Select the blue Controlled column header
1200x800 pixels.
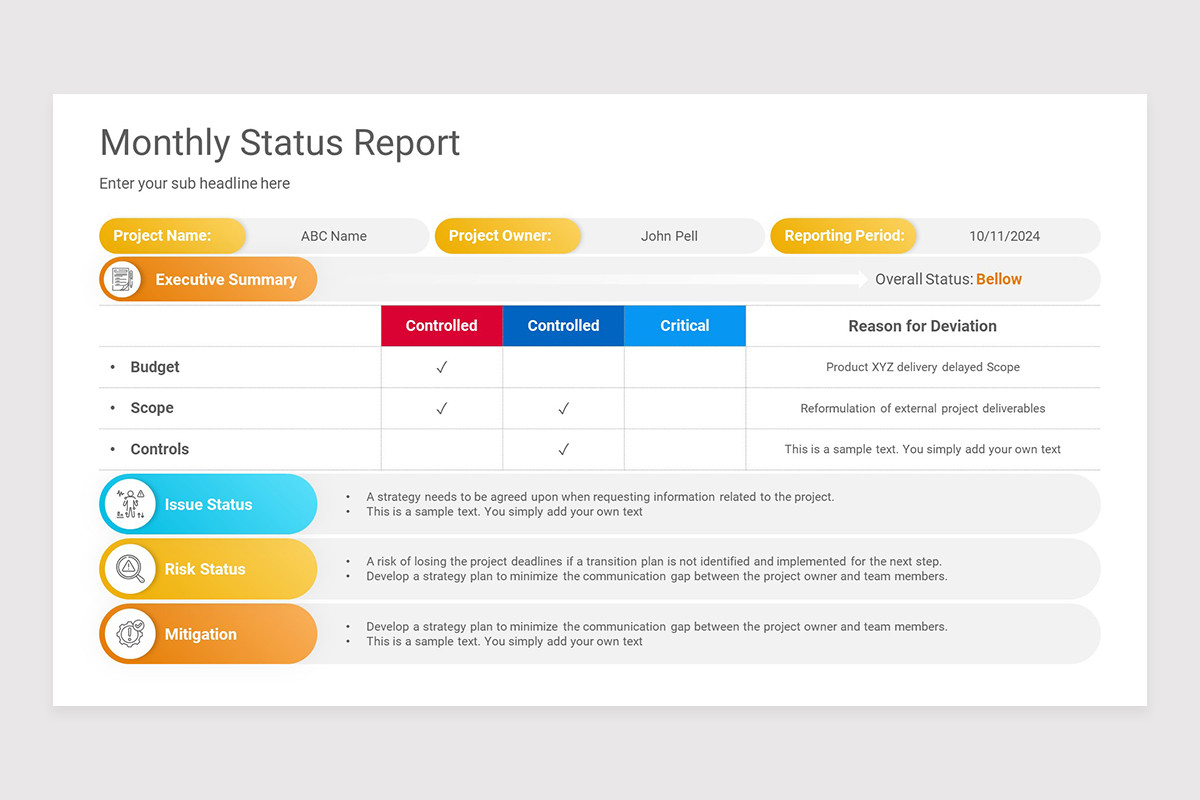click(x=563, y=325)
